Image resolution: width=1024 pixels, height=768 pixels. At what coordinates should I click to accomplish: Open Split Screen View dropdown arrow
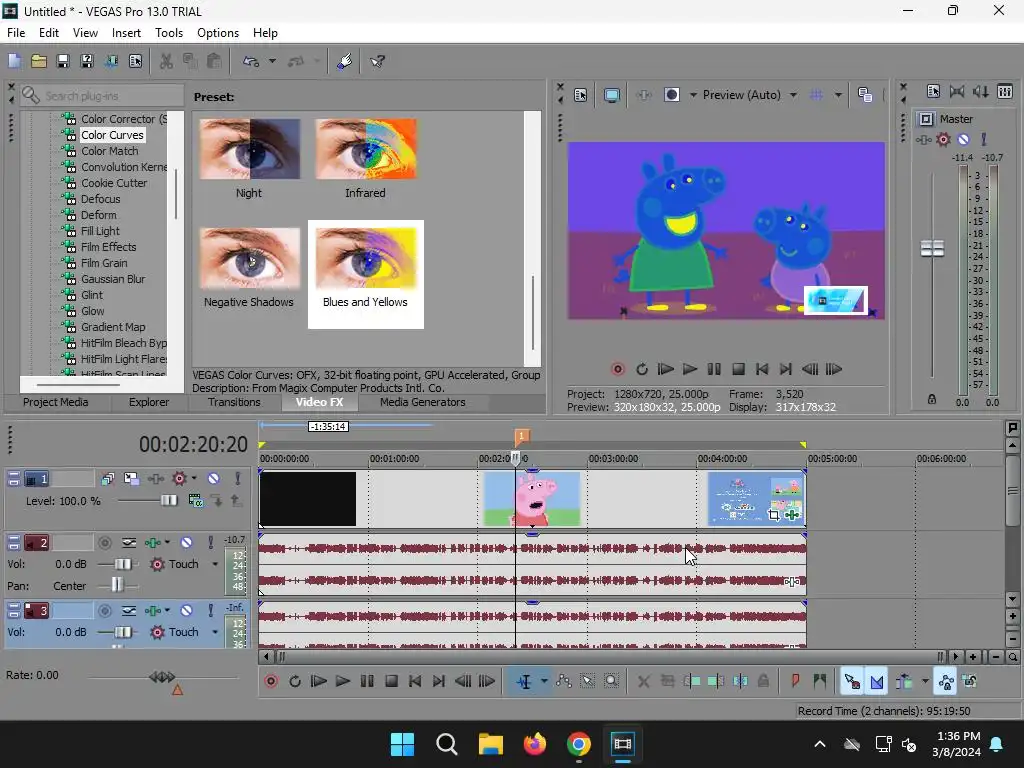click(x=693, y=95)
